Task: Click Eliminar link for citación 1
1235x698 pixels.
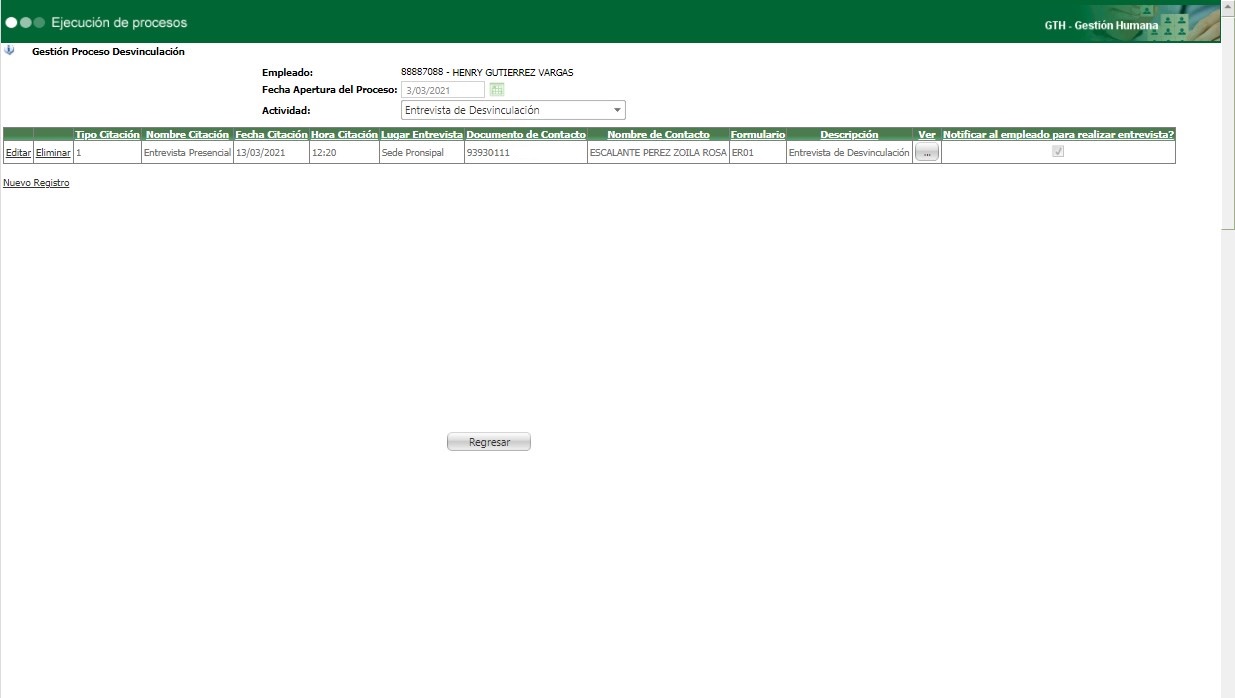Action: 53,153
